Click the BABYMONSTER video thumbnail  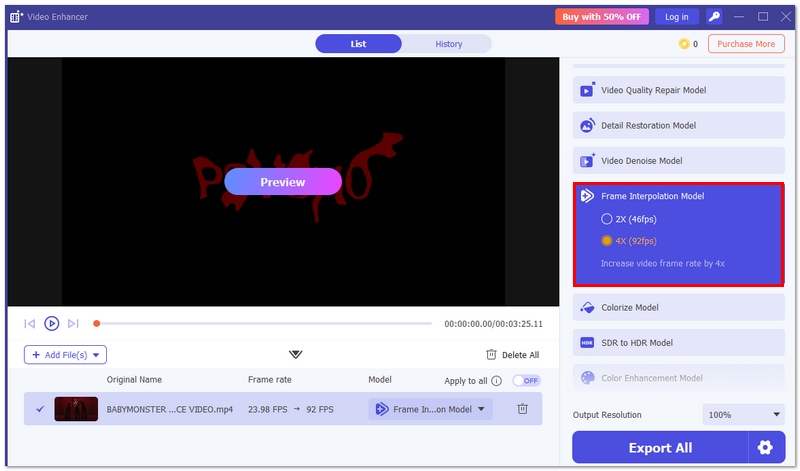[x=76, y=409]
